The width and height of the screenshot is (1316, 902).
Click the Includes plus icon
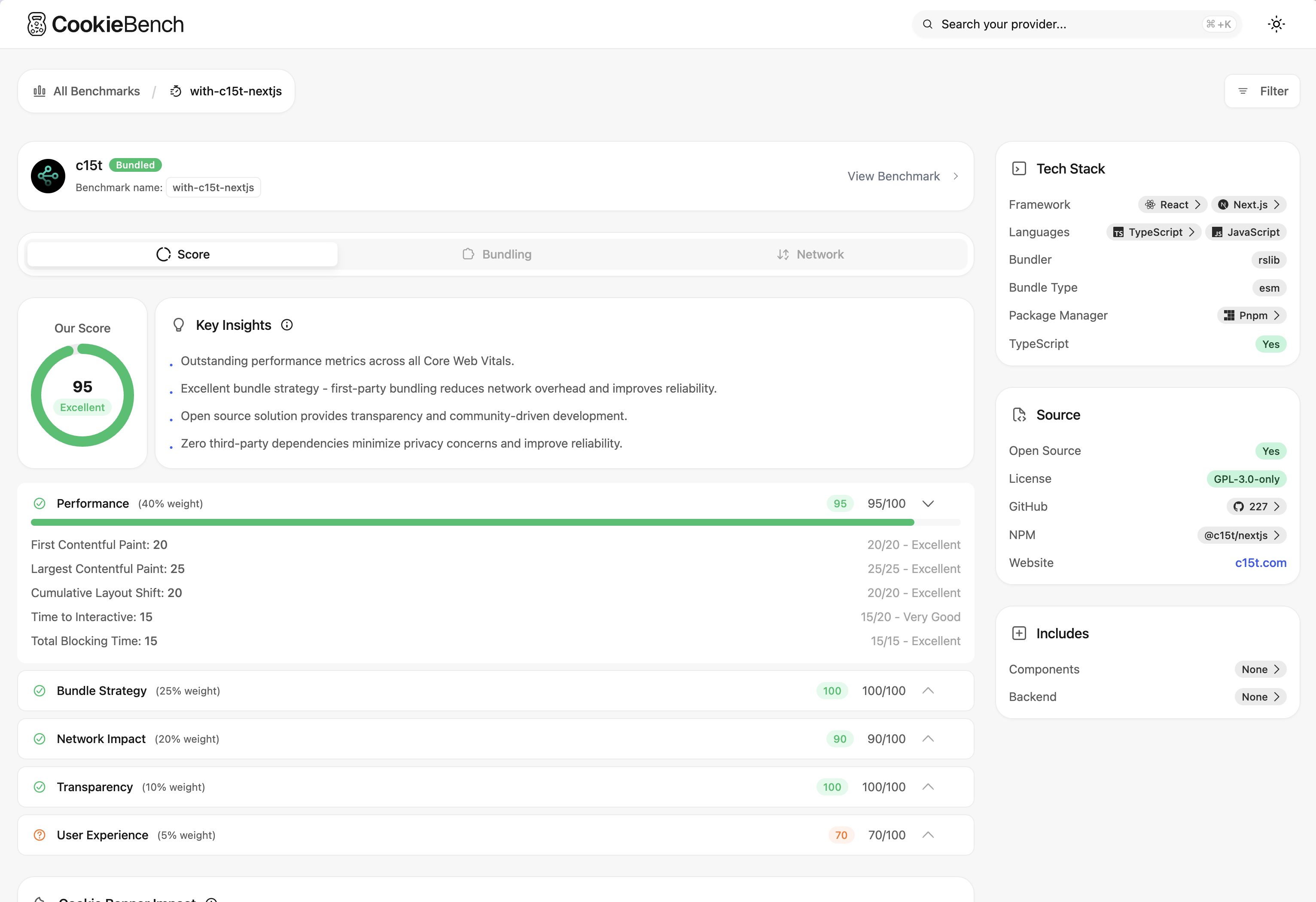pos(1019,633)
